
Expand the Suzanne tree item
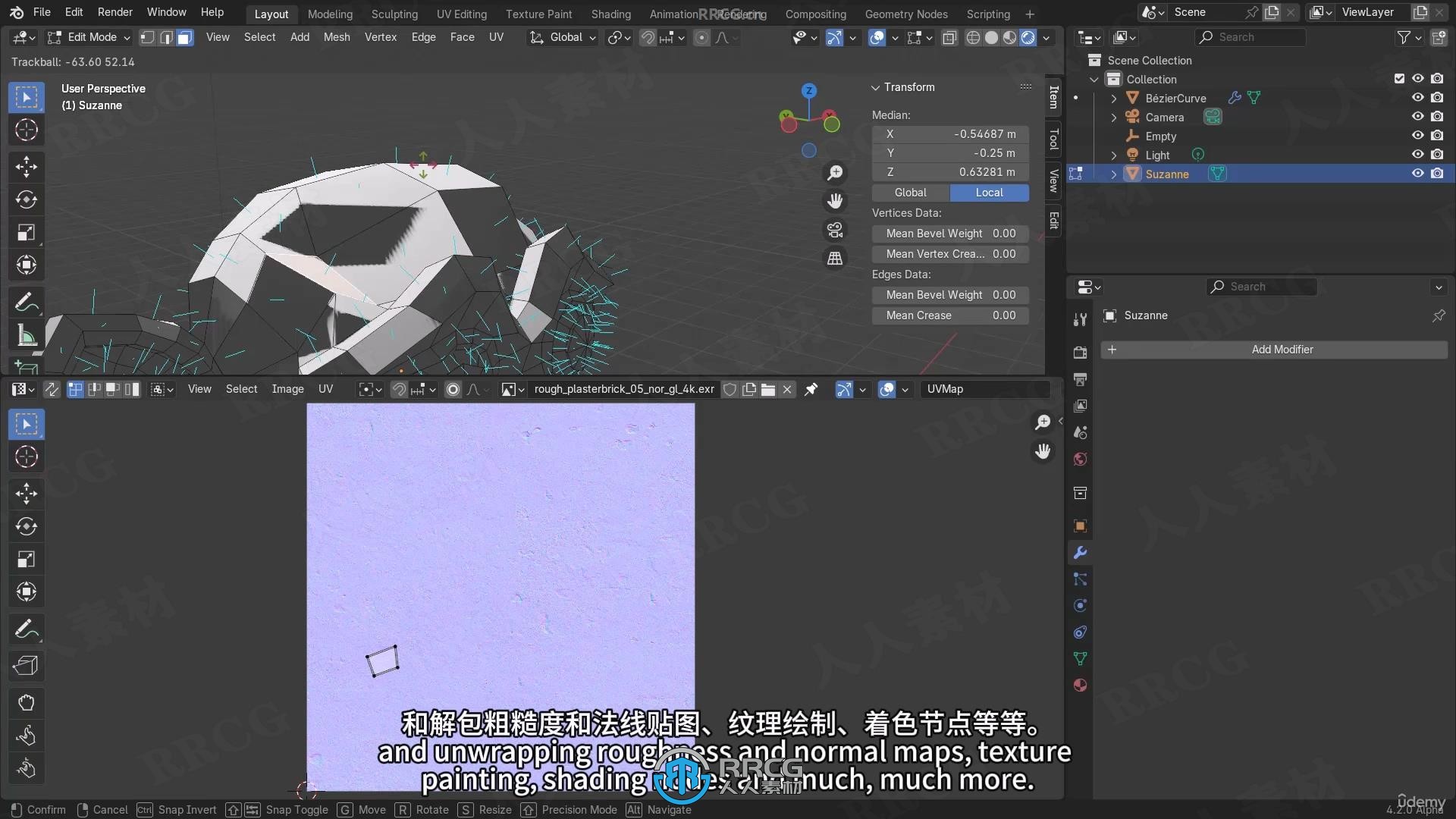pos(1113,174)
